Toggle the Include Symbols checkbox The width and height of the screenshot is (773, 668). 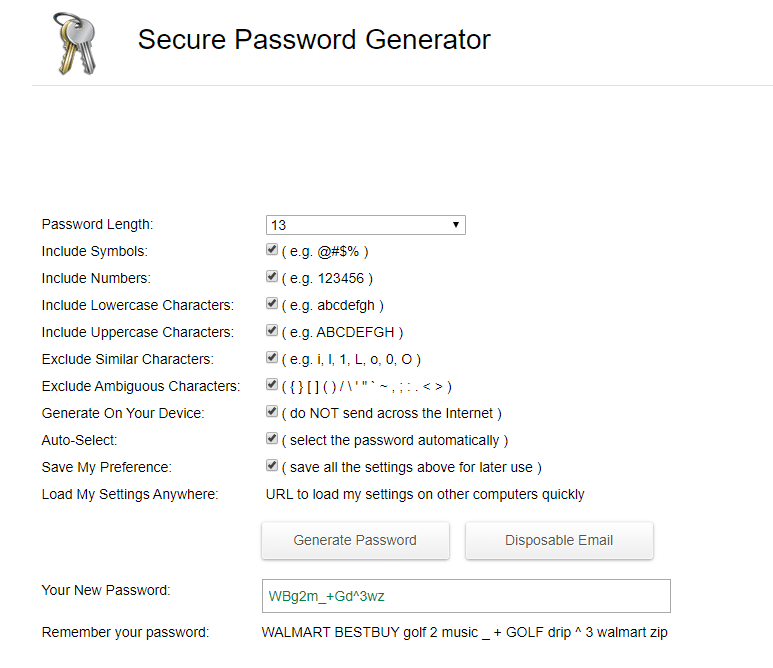pyautogui.click(x=272, y=250)
